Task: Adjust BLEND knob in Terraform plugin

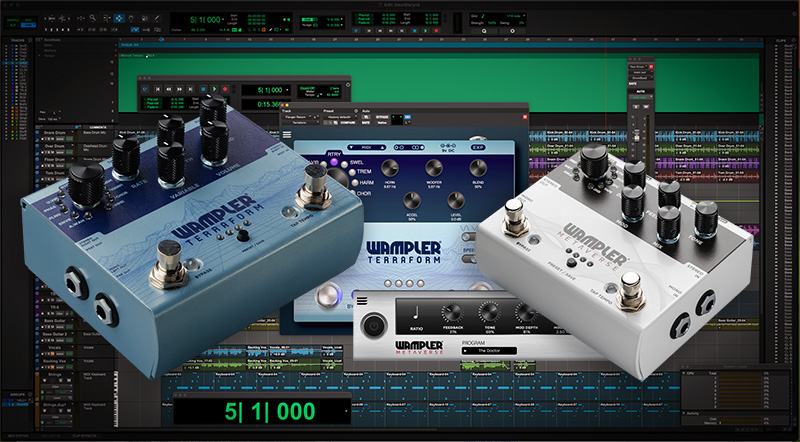Action: pyautogui.click(x=478, y=168)
